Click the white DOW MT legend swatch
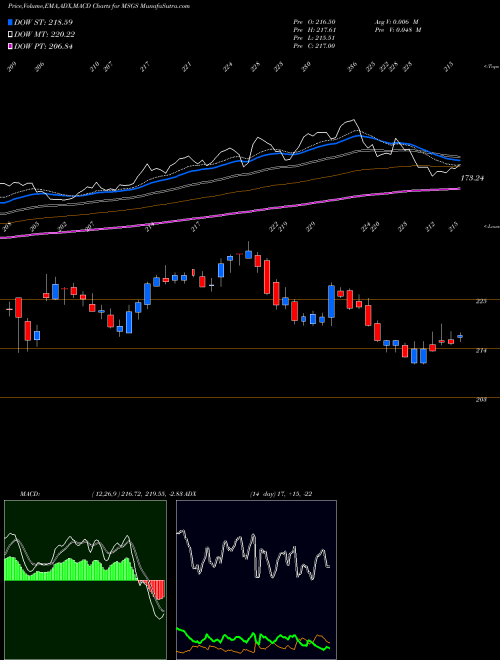This screenshot has width=500, height=660. click(11, 34)
